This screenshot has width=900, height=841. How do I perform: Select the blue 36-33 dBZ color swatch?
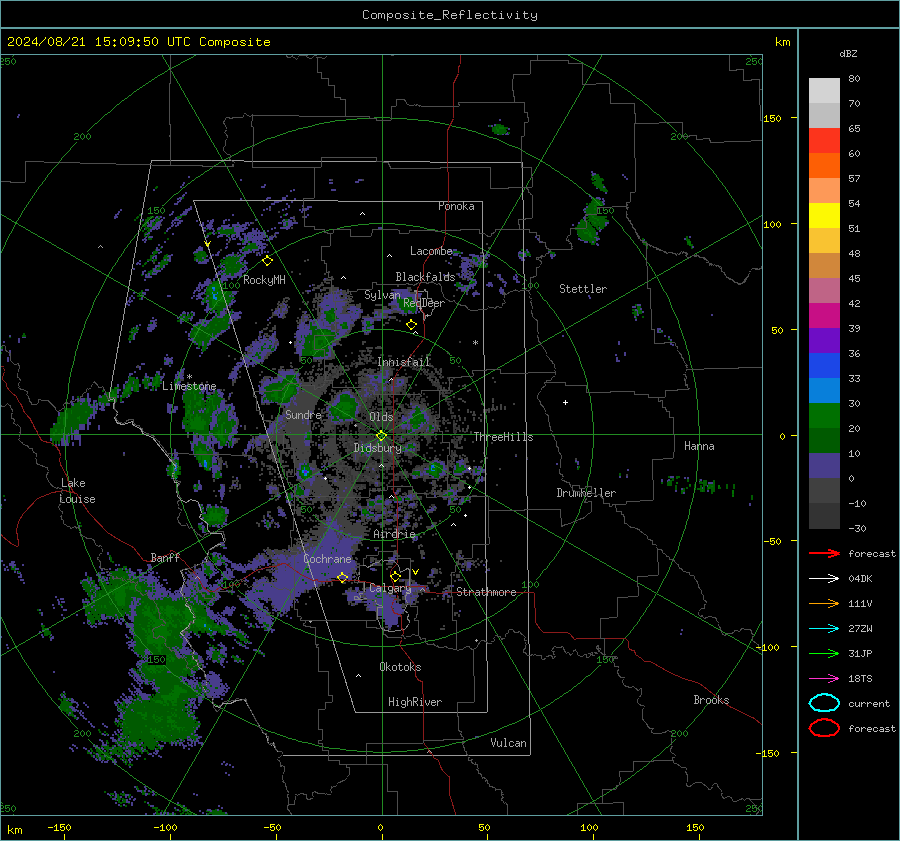(824, 365)
